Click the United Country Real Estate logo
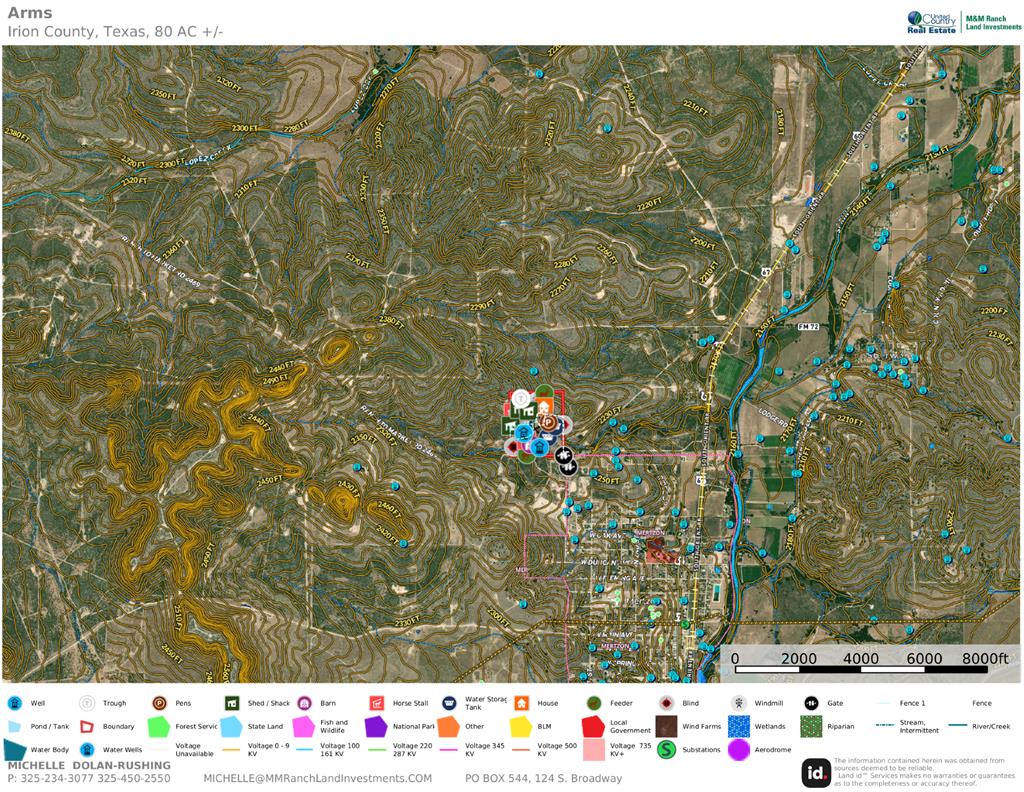 (932, 22)
